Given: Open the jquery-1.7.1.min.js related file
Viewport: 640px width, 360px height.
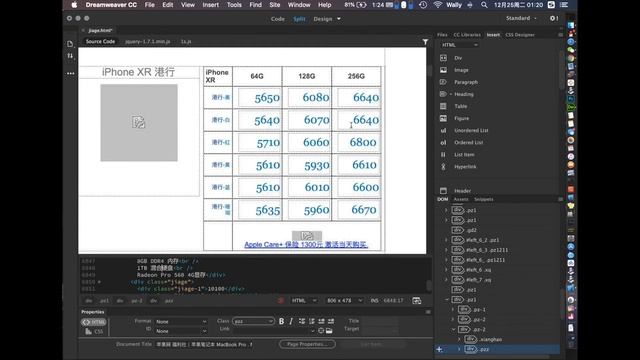Looking at the screenshot, I should 148,42.
